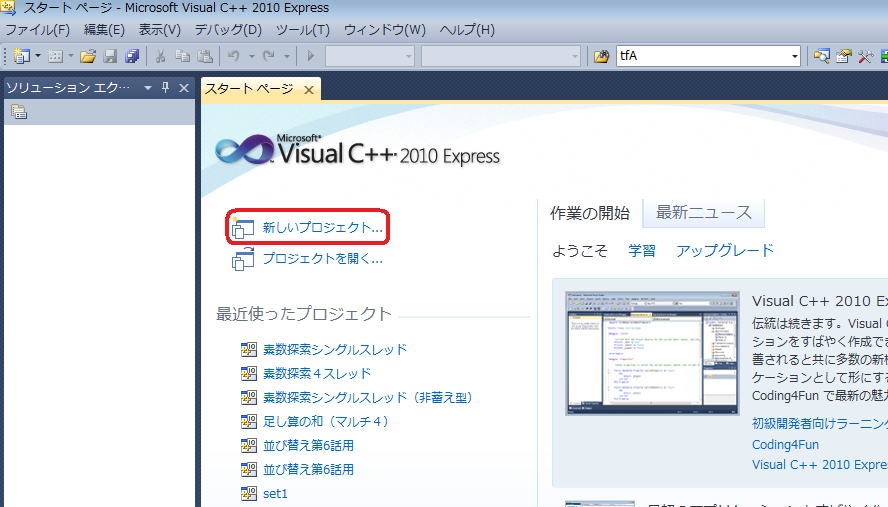
Task: Click the New Project toolbar icon
Action: pyautogui.click(x=22, y=56)
